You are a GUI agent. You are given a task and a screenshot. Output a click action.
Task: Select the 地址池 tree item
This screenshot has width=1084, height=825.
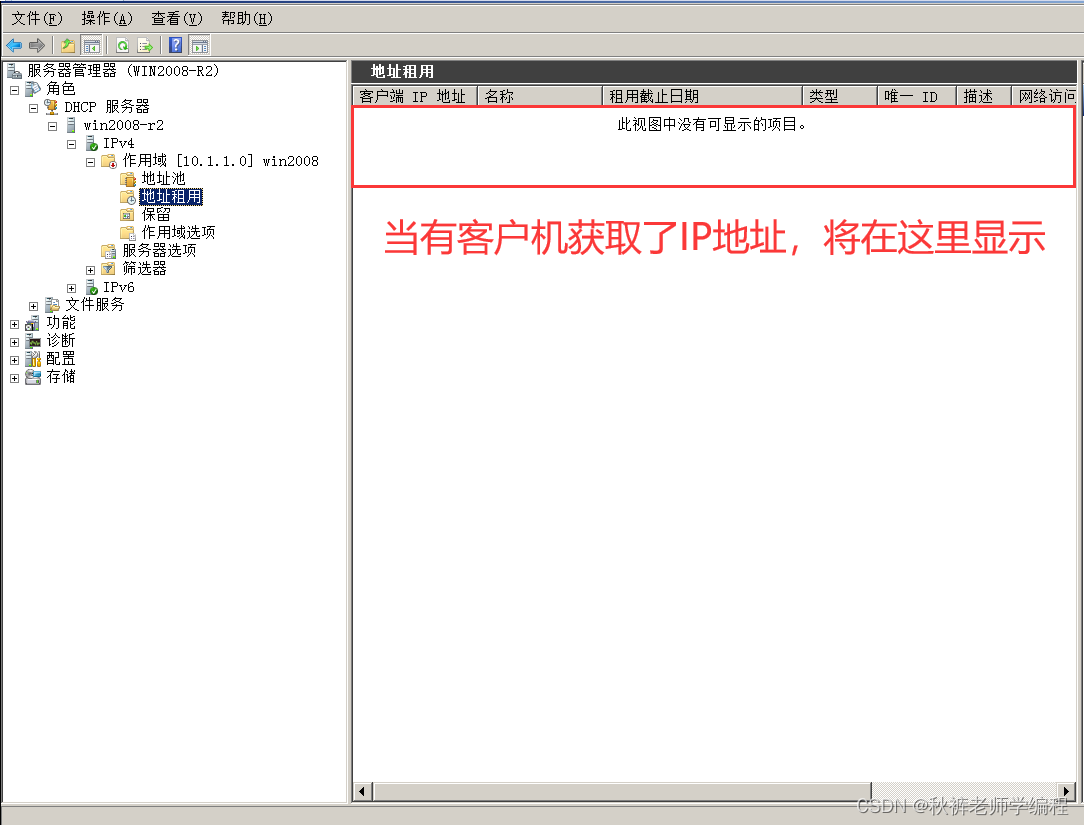(x=163, y=178)
